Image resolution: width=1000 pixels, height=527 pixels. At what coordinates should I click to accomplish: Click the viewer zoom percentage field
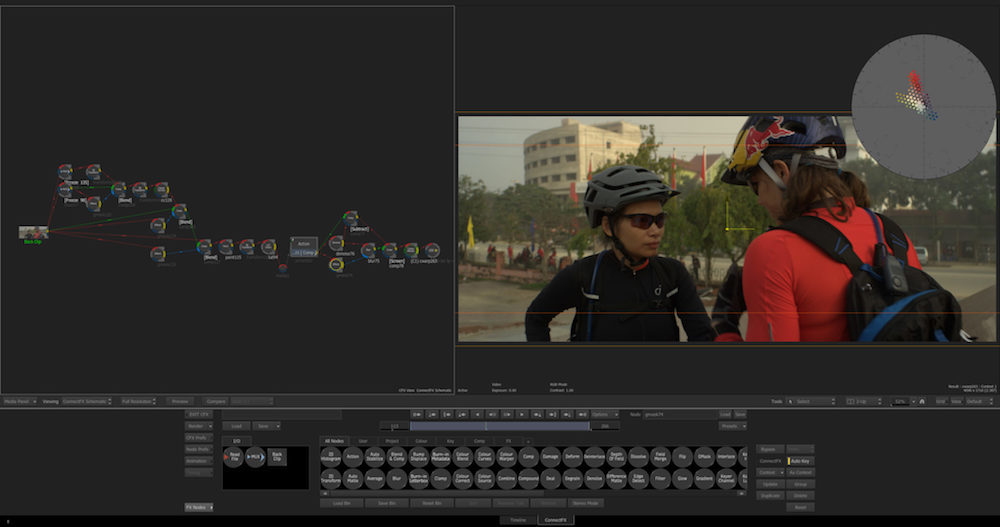tap(900, 401)
